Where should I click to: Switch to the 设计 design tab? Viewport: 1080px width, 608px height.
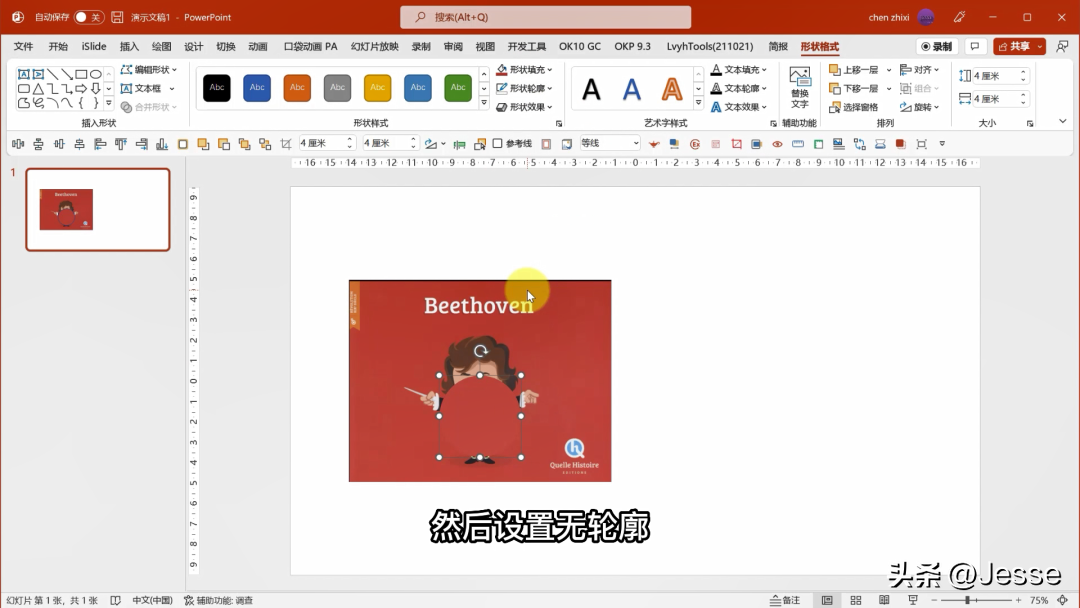[x=194, y=46]
